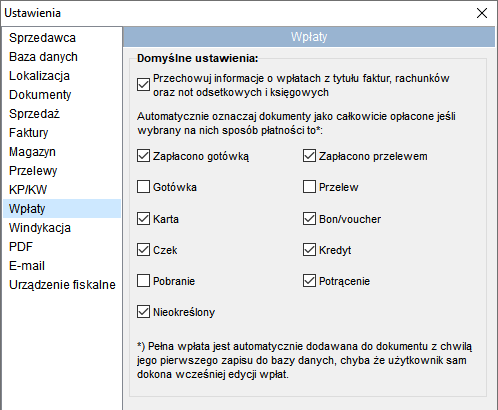Open the Urządzenie fiskalne settings
This screenshot has height=410, width=498.
click(x=62, y=285)
